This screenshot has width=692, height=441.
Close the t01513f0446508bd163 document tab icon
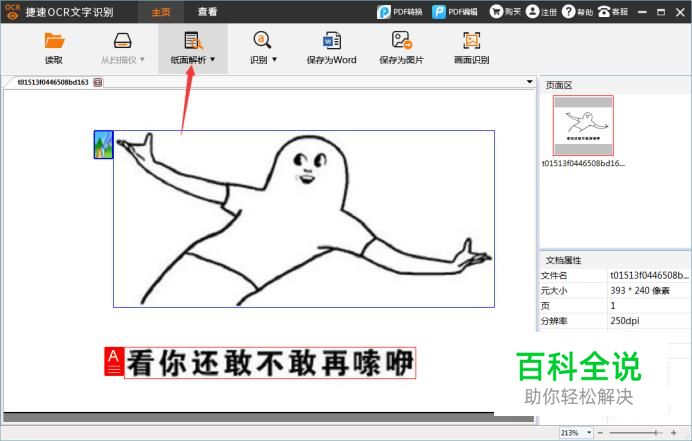[98, 82]
